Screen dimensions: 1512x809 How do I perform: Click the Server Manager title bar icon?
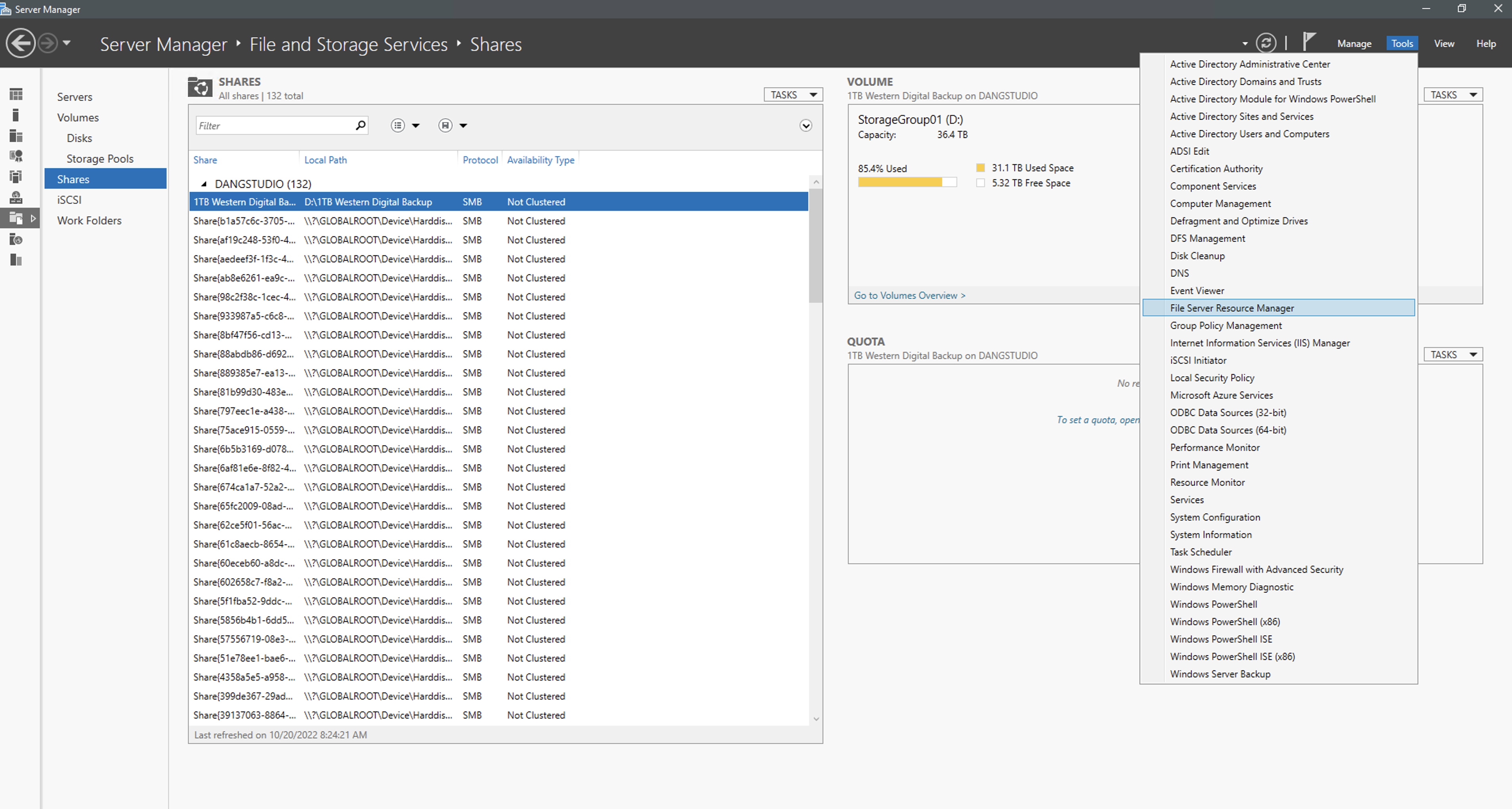pyautogui.click(x=6, y=9)
